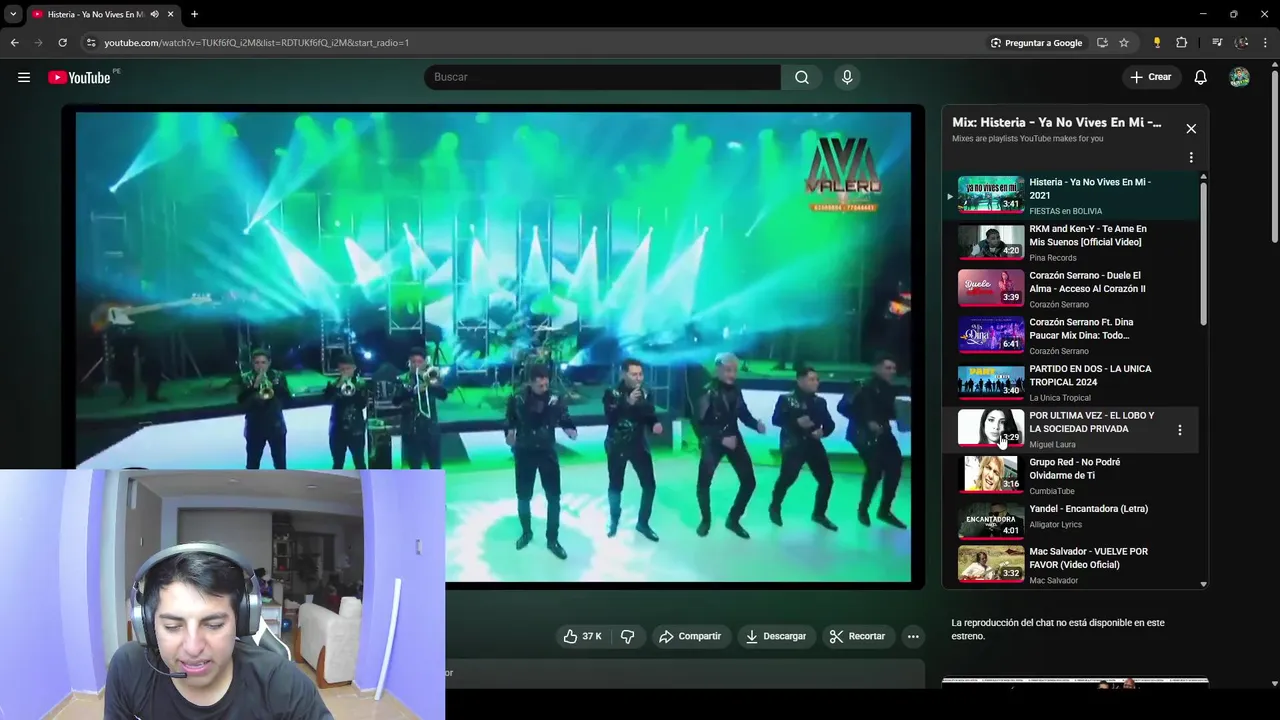
Task: Open the Chrome profile avatar
Action: click(1241, 43)
